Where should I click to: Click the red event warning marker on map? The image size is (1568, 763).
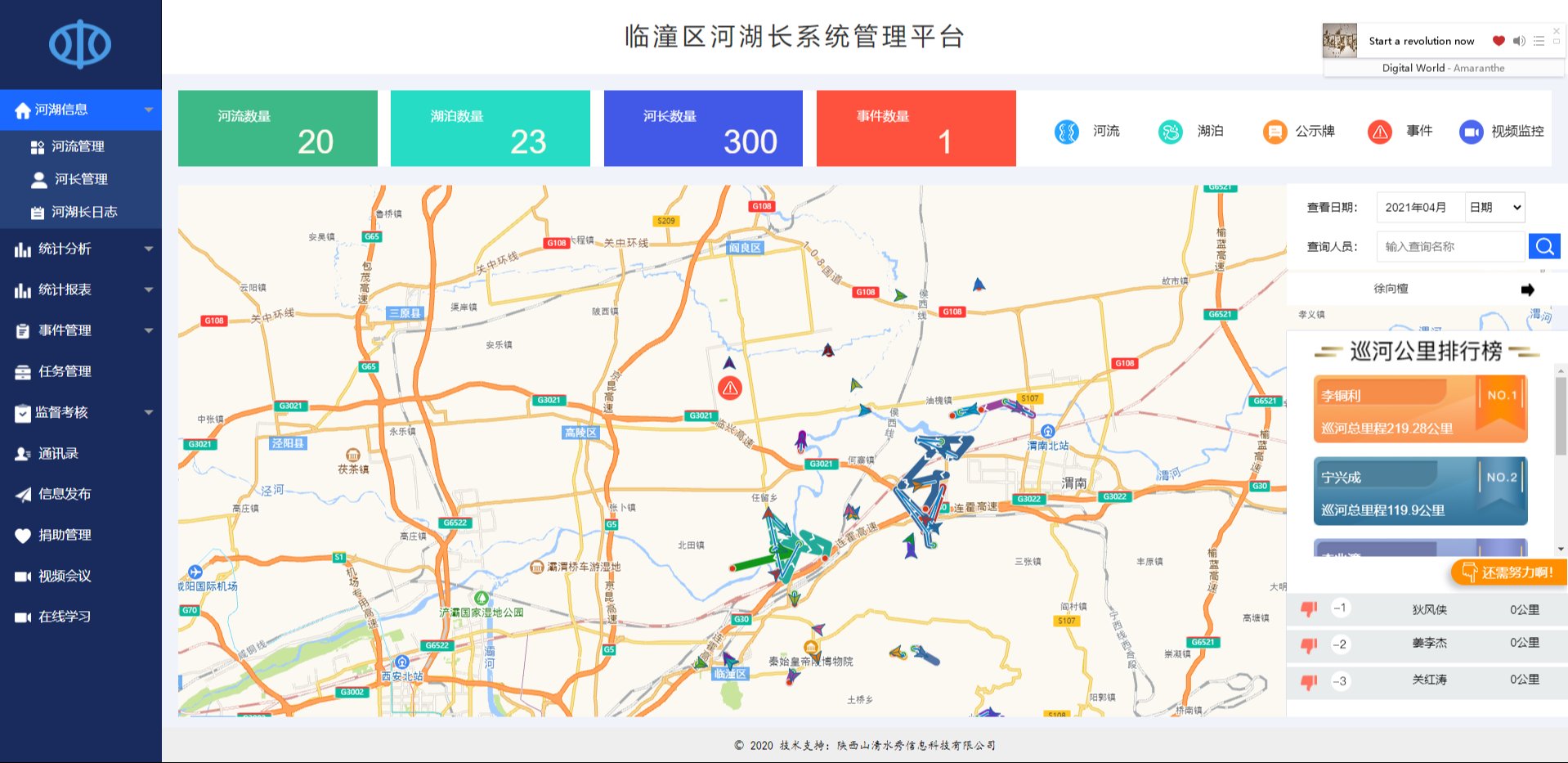coord(729,388)
